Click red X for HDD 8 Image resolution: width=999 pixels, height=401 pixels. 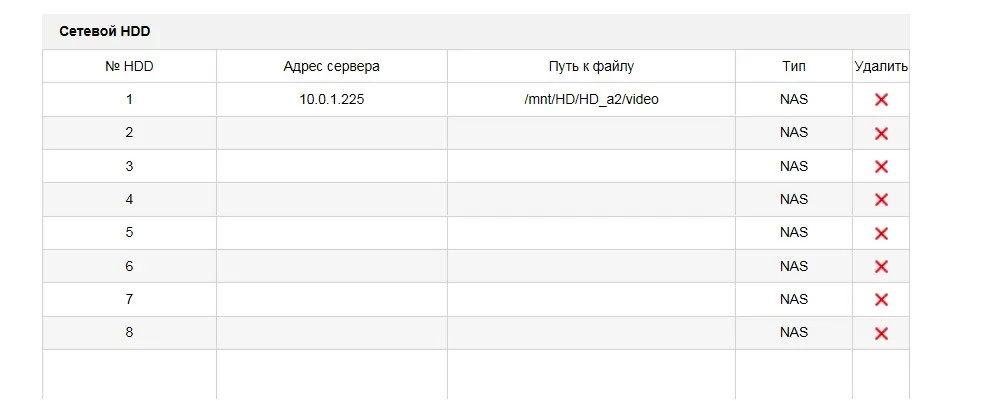click(881, 333)
